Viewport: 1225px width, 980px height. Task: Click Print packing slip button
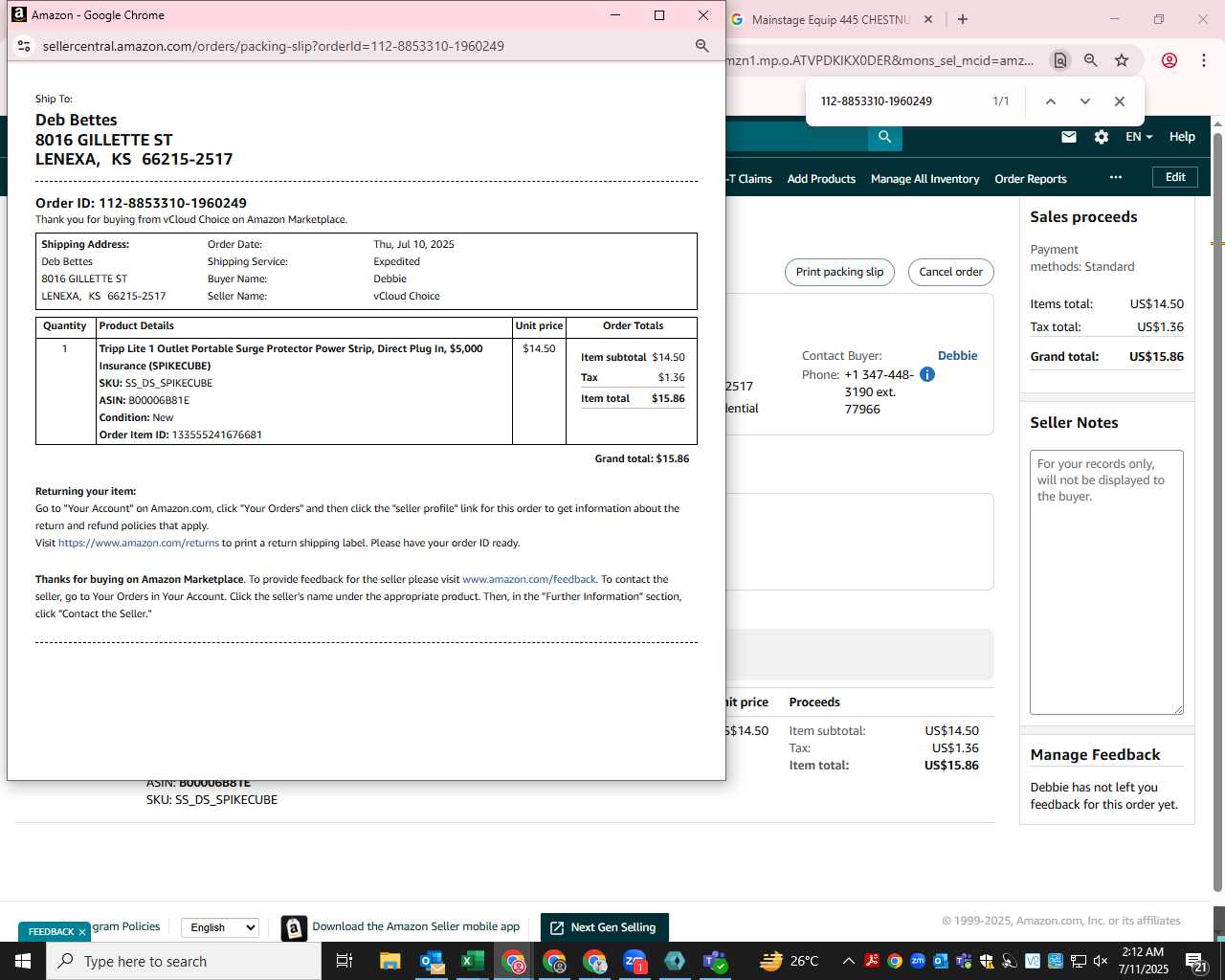pos(839,272)
